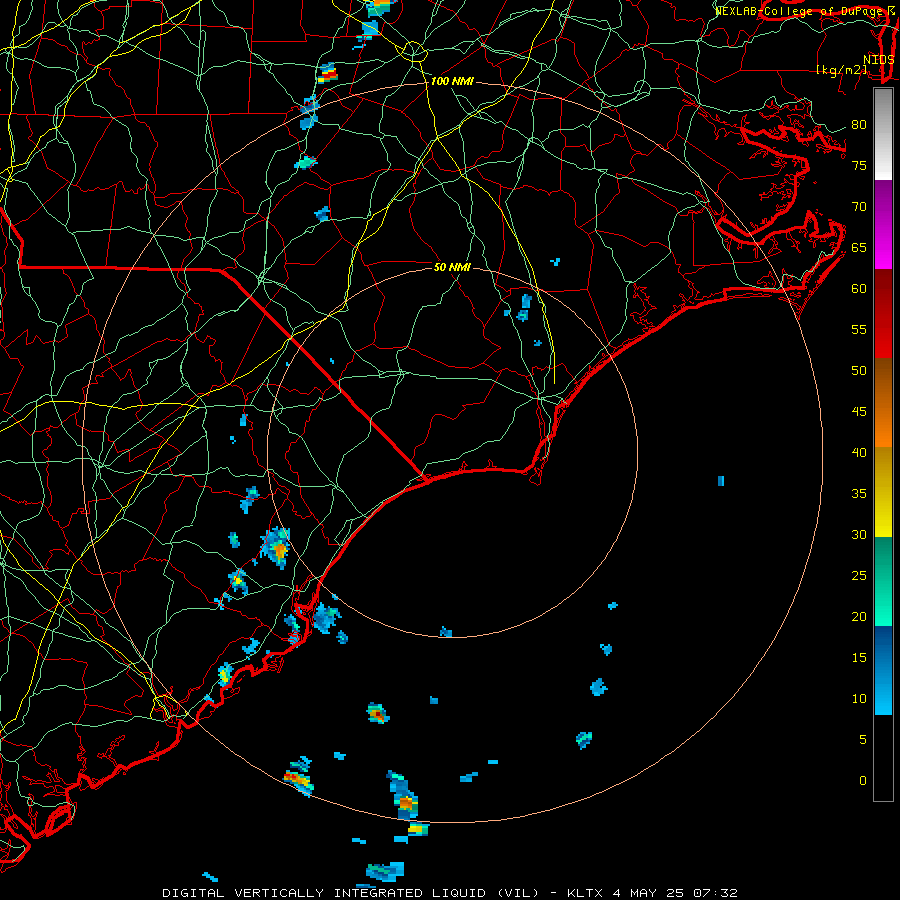The height and width of the screenshot is (900, 900).
Task: Click the 75 value on the color scale
Action: (x=859, y=165)
